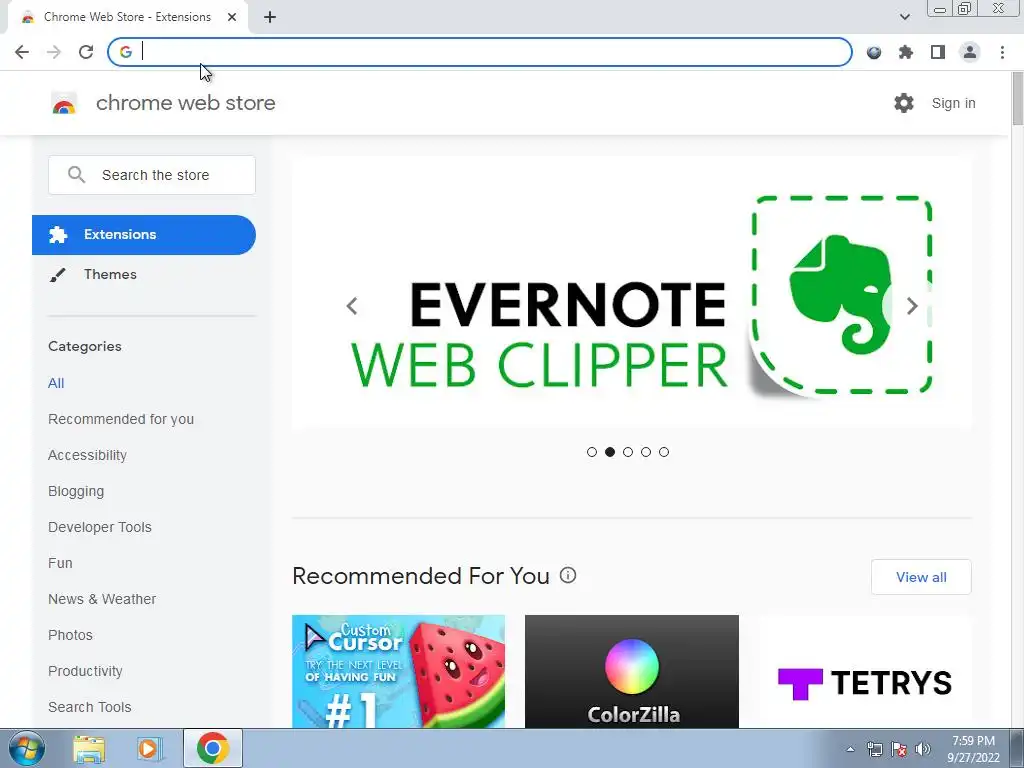Image resolution: width=1024 pixels, height=768 pixels.
Task: Click Google icon in address bar
Action: tap(125, 52)
